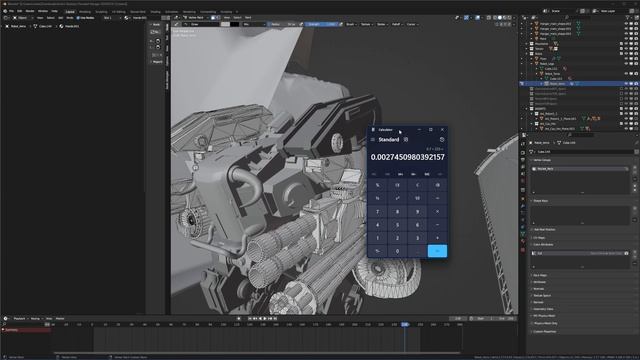
Task: Toggle paint face mask button
Action: click(x=213, y=18)
